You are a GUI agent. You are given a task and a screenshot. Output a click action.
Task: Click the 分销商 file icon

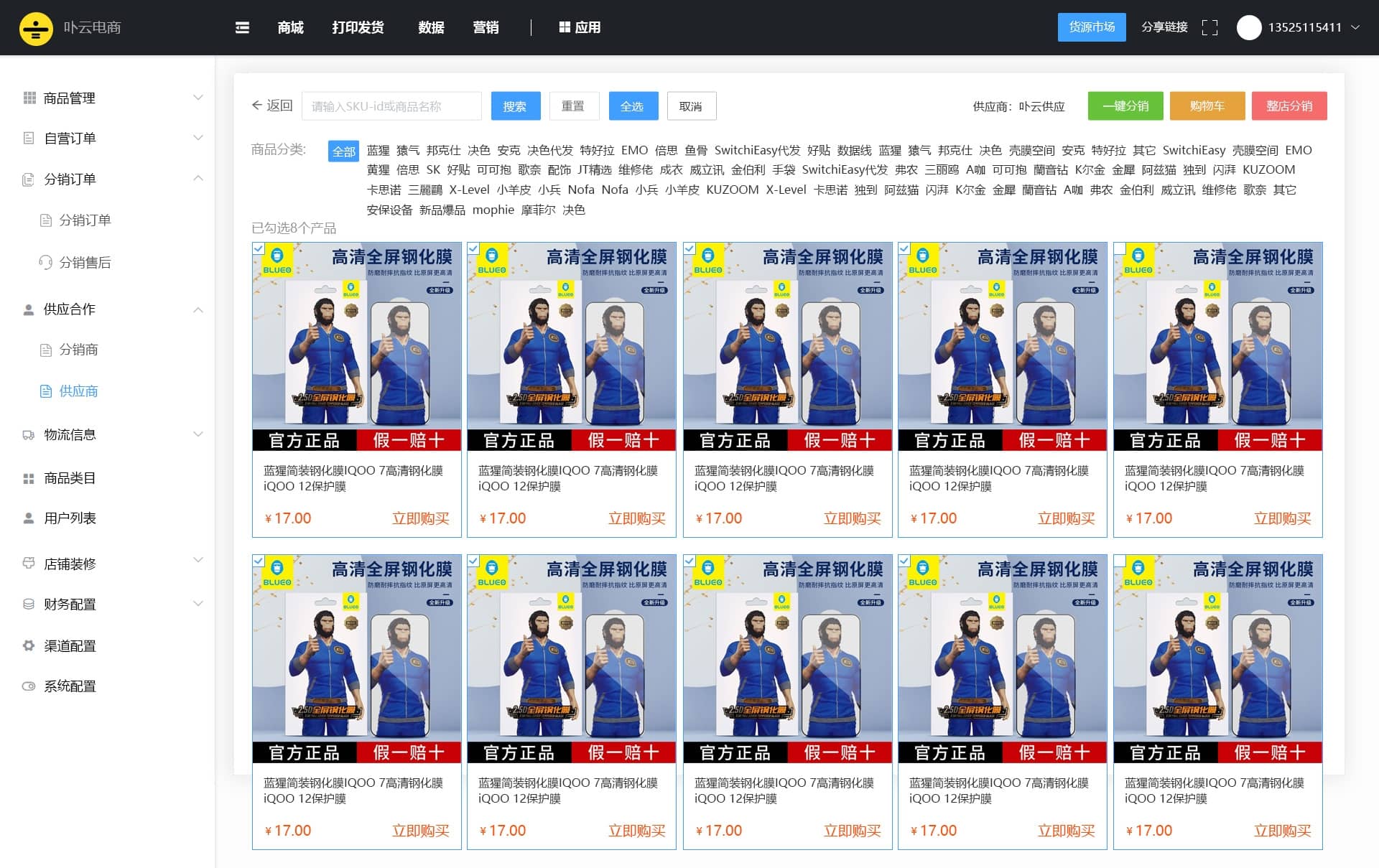tap(45, 350)
